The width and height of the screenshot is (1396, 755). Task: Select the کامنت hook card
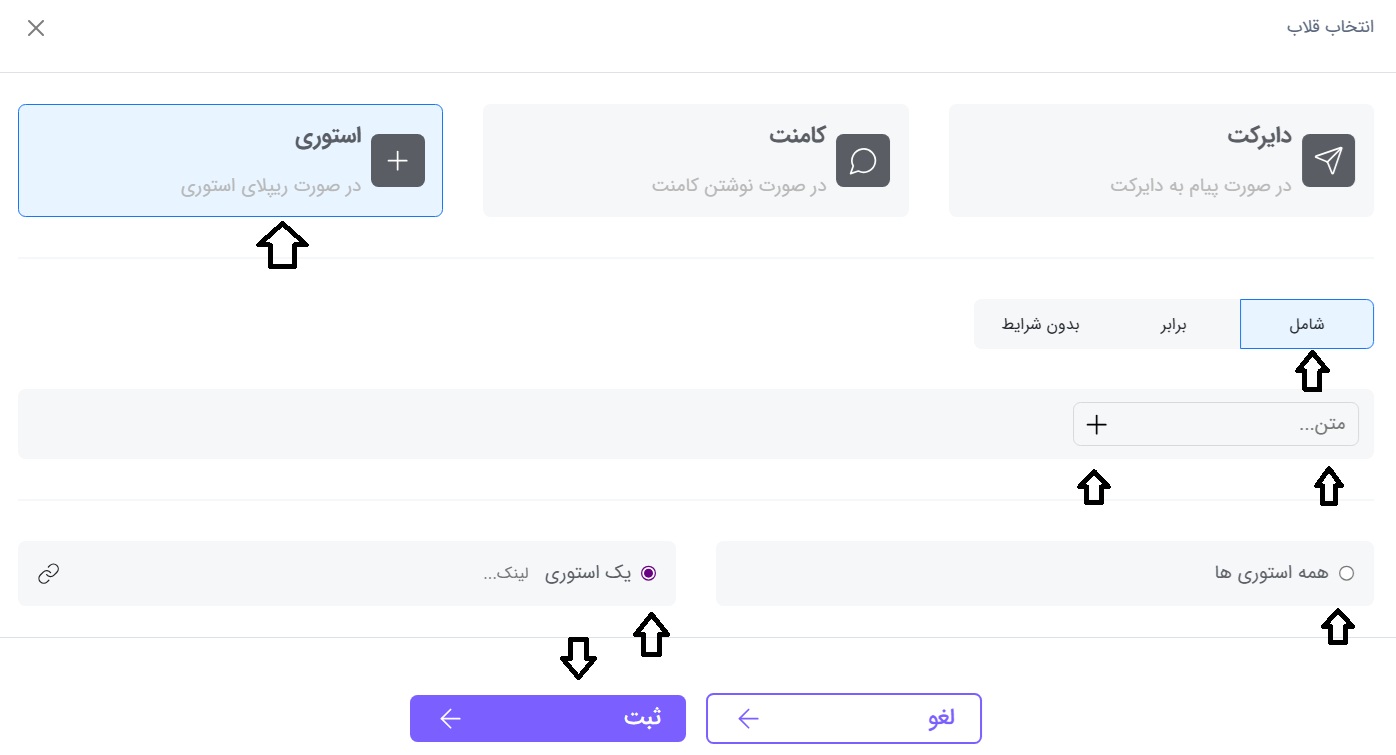(696, 160)
